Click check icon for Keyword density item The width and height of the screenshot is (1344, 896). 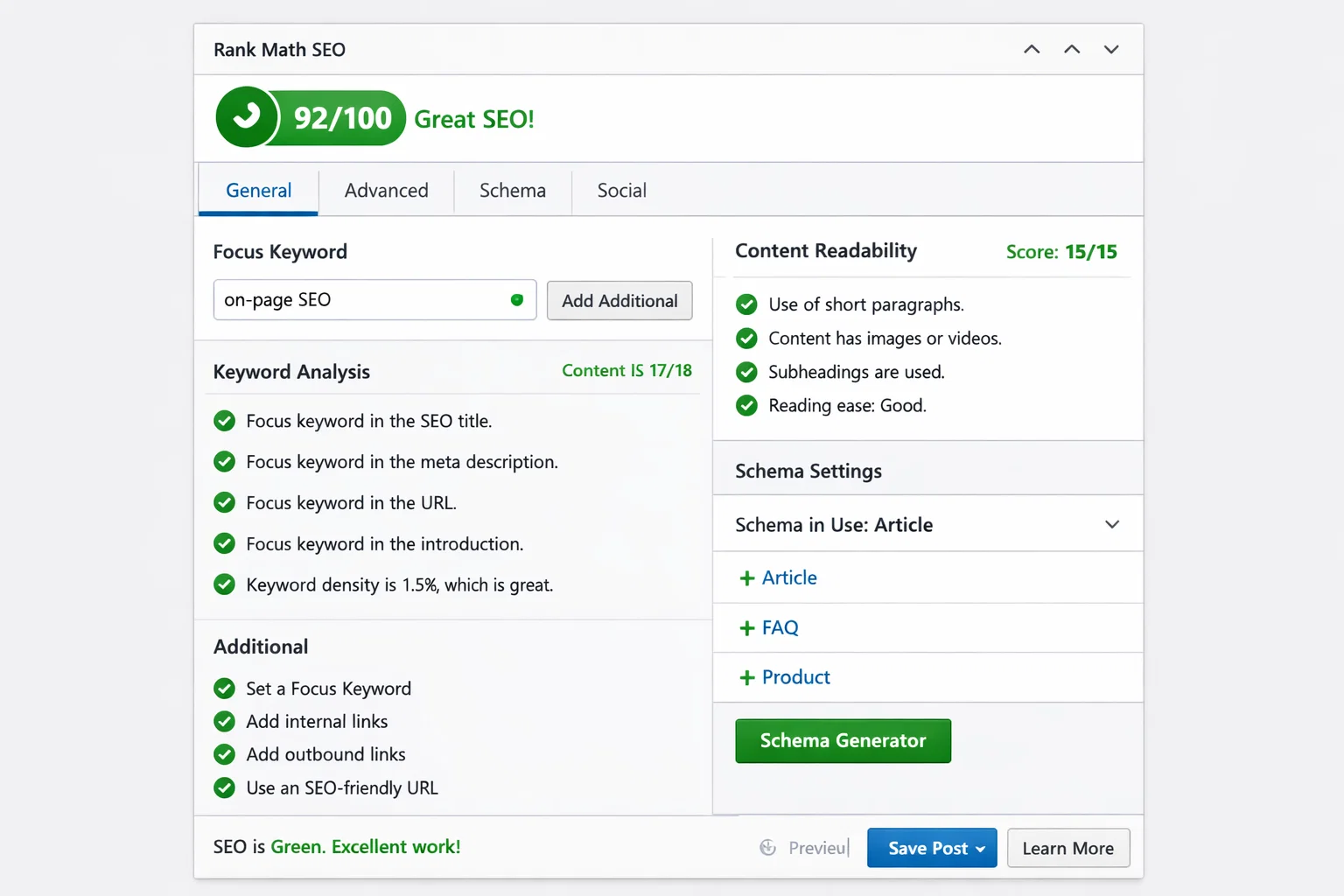click(225, 584)
